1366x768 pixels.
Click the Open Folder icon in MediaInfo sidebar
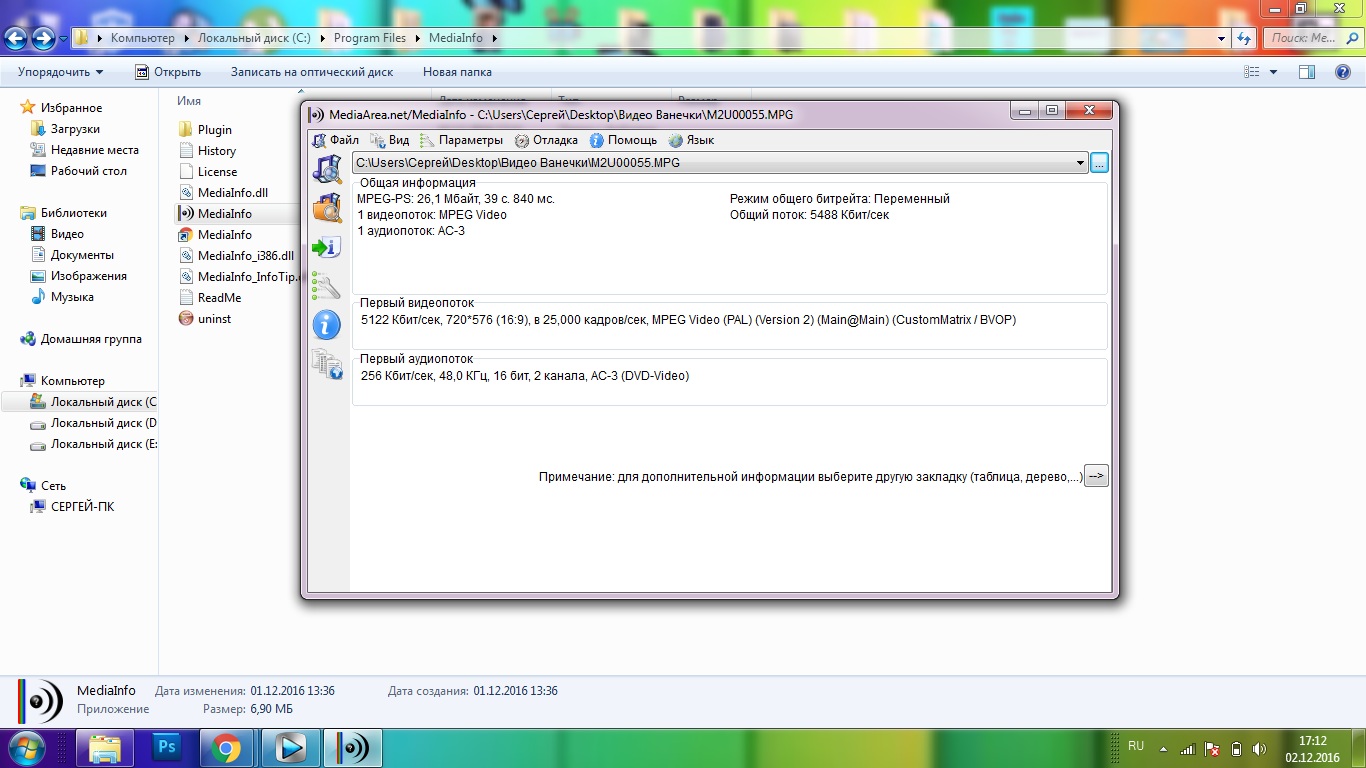coord(327,208)
